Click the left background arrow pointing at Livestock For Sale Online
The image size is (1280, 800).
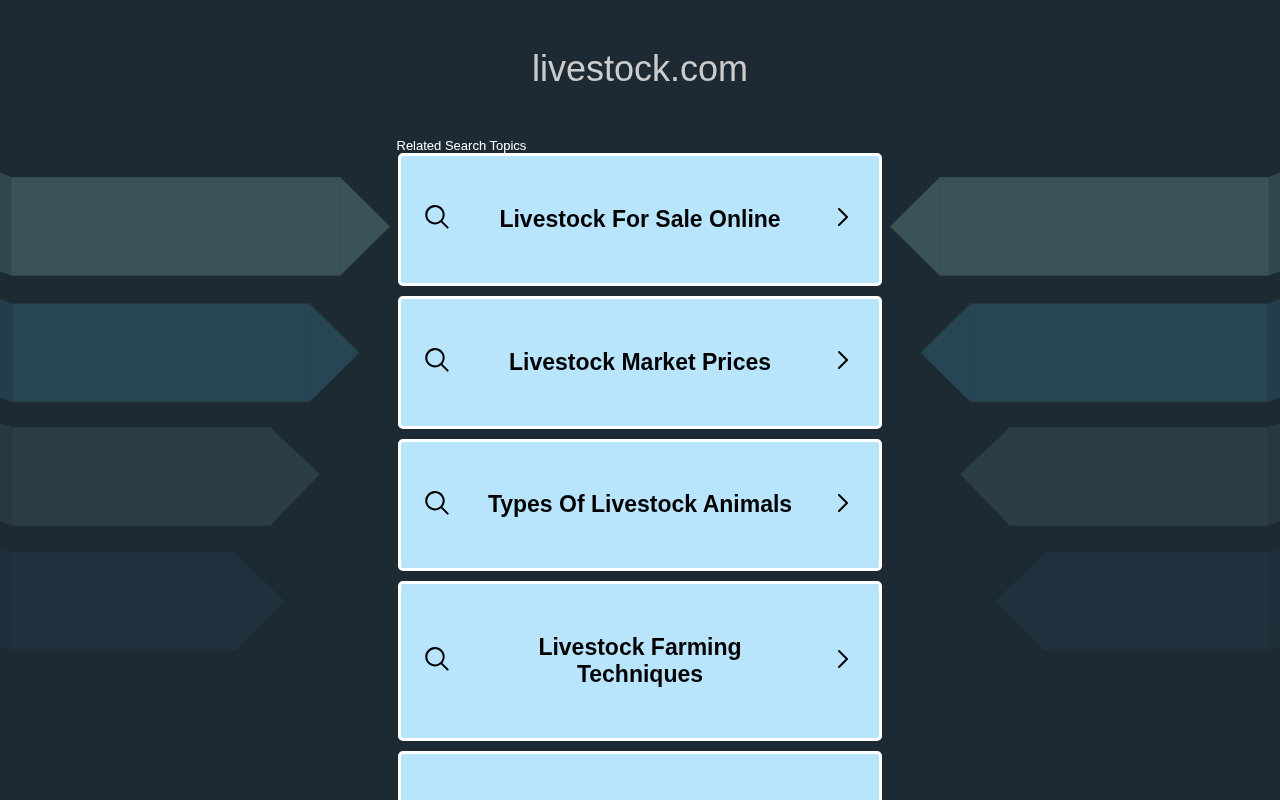[195, 226]
